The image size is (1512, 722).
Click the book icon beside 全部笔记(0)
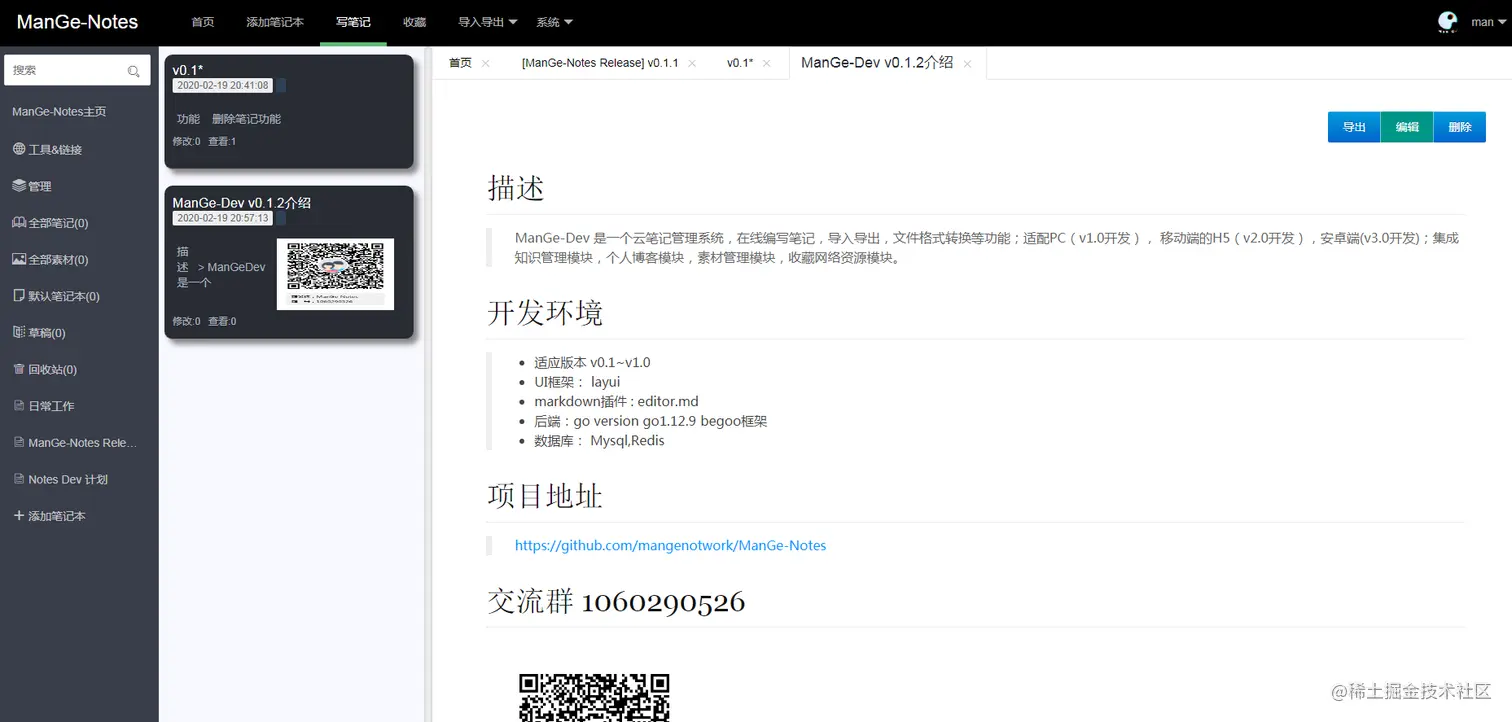pyautogui.click(x=19, y=222)
